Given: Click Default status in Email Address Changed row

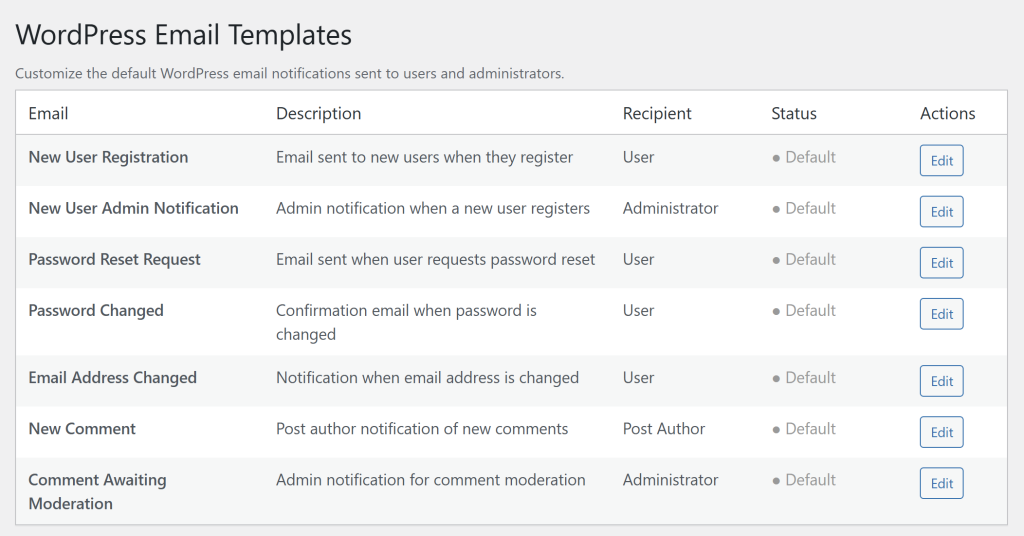Looking at the screenshot, I should (x=804, y=378).
